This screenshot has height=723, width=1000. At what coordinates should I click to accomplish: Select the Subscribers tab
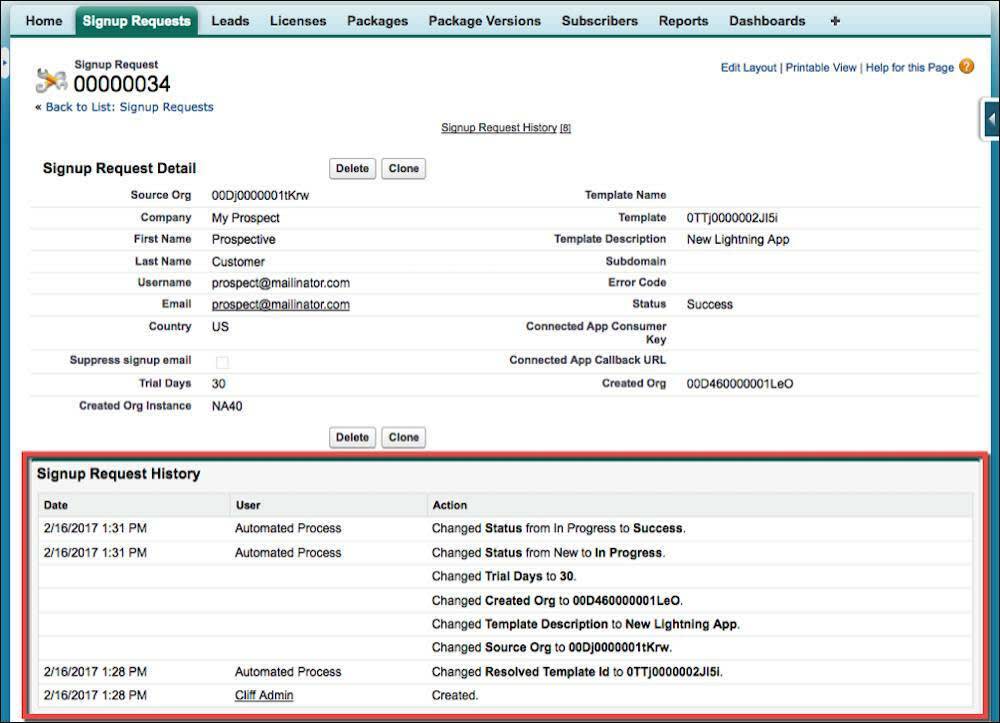click(599, 20)
